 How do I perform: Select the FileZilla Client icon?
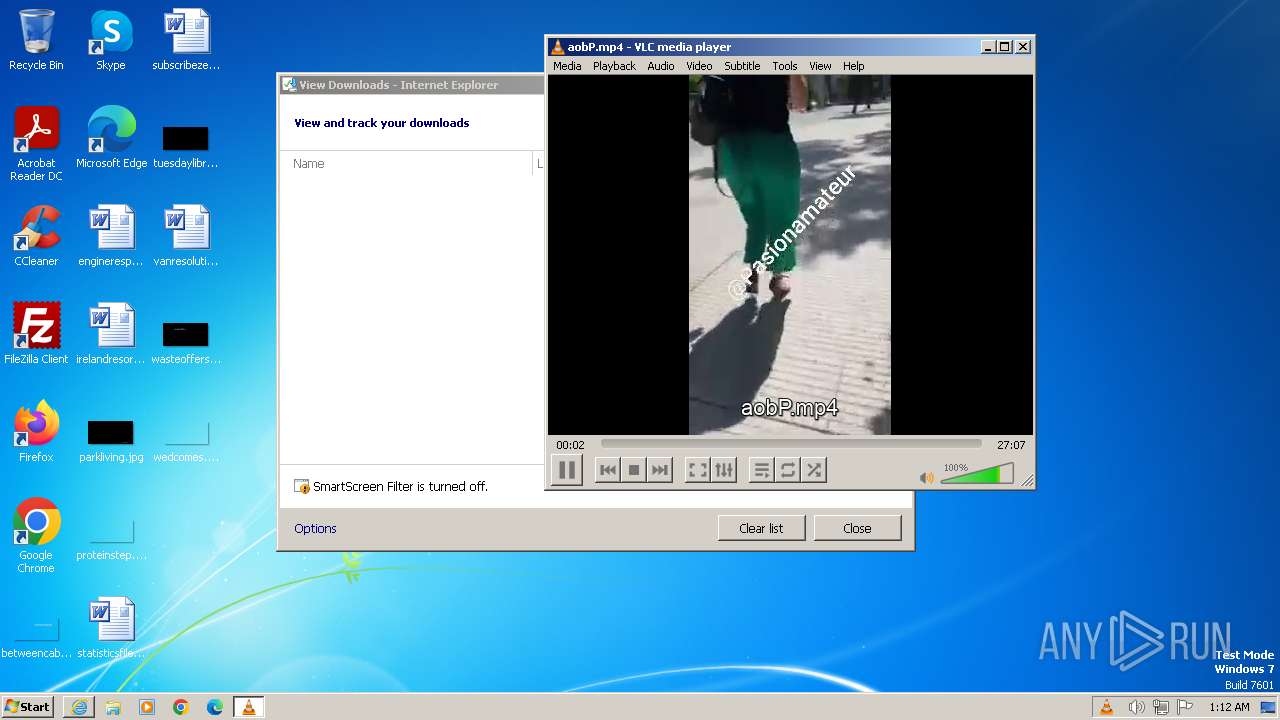pos(36,334)
